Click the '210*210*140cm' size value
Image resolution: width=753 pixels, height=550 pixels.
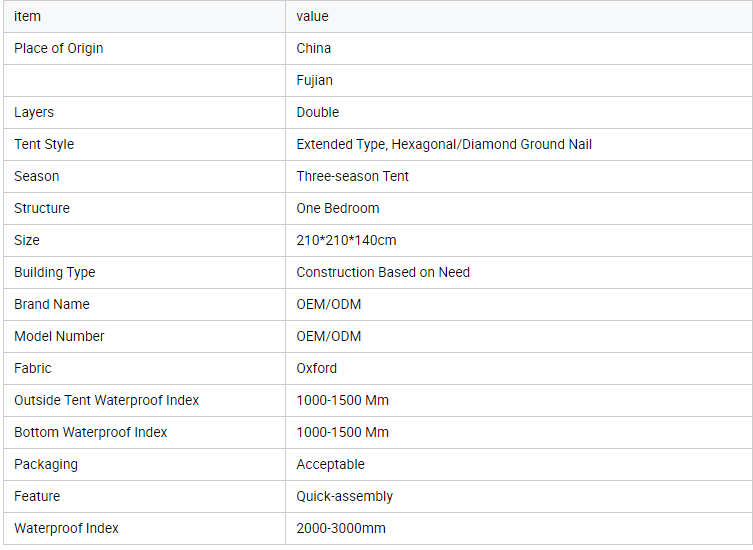(x=345, y=240)
